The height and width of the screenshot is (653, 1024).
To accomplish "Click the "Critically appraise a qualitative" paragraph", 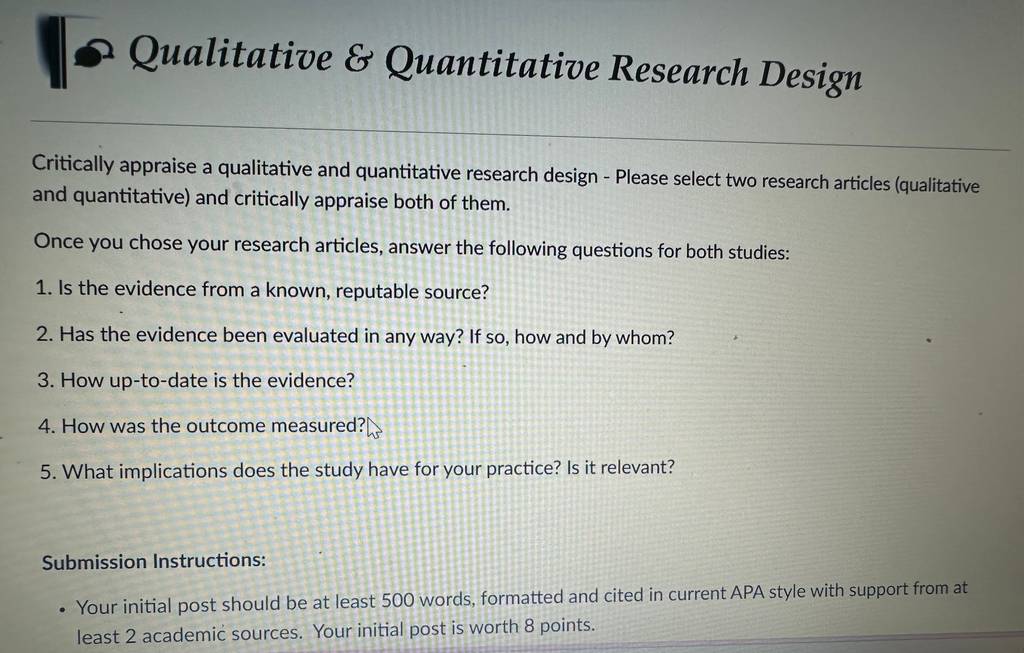I will [506, 183].
